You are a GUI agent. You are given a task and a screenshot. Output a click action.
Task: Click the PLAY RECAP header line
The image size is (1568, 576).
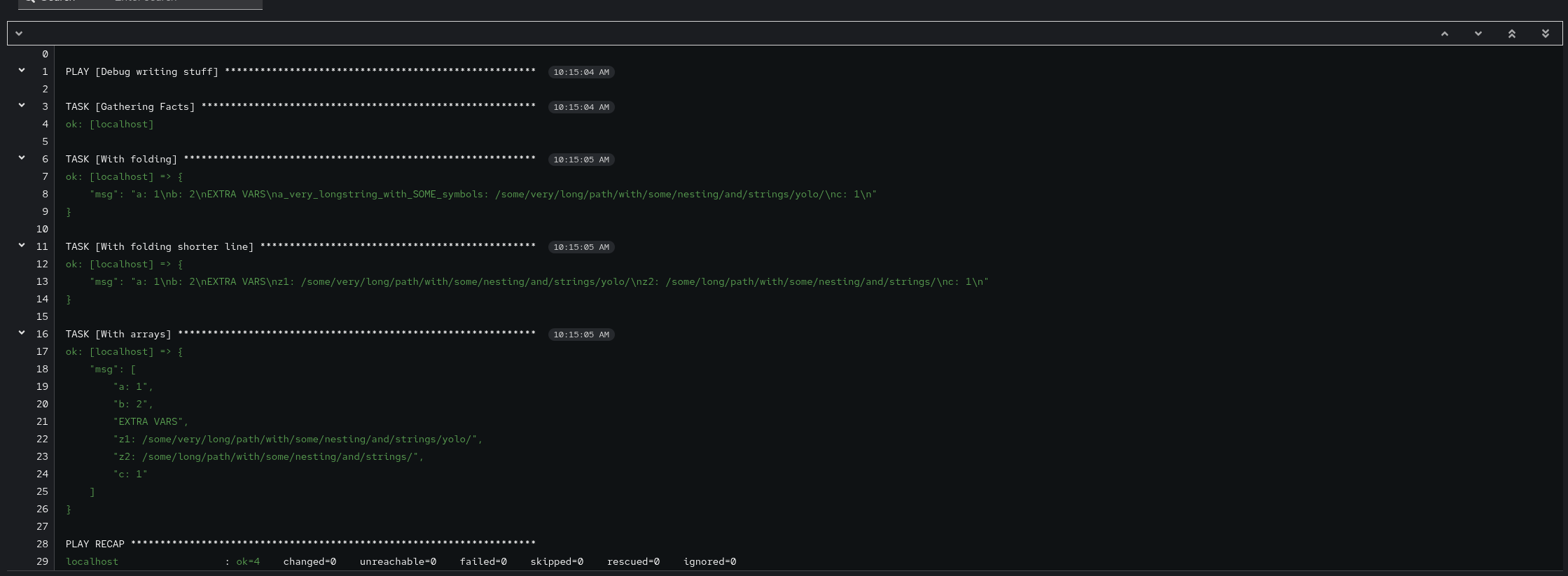point(300,544)
